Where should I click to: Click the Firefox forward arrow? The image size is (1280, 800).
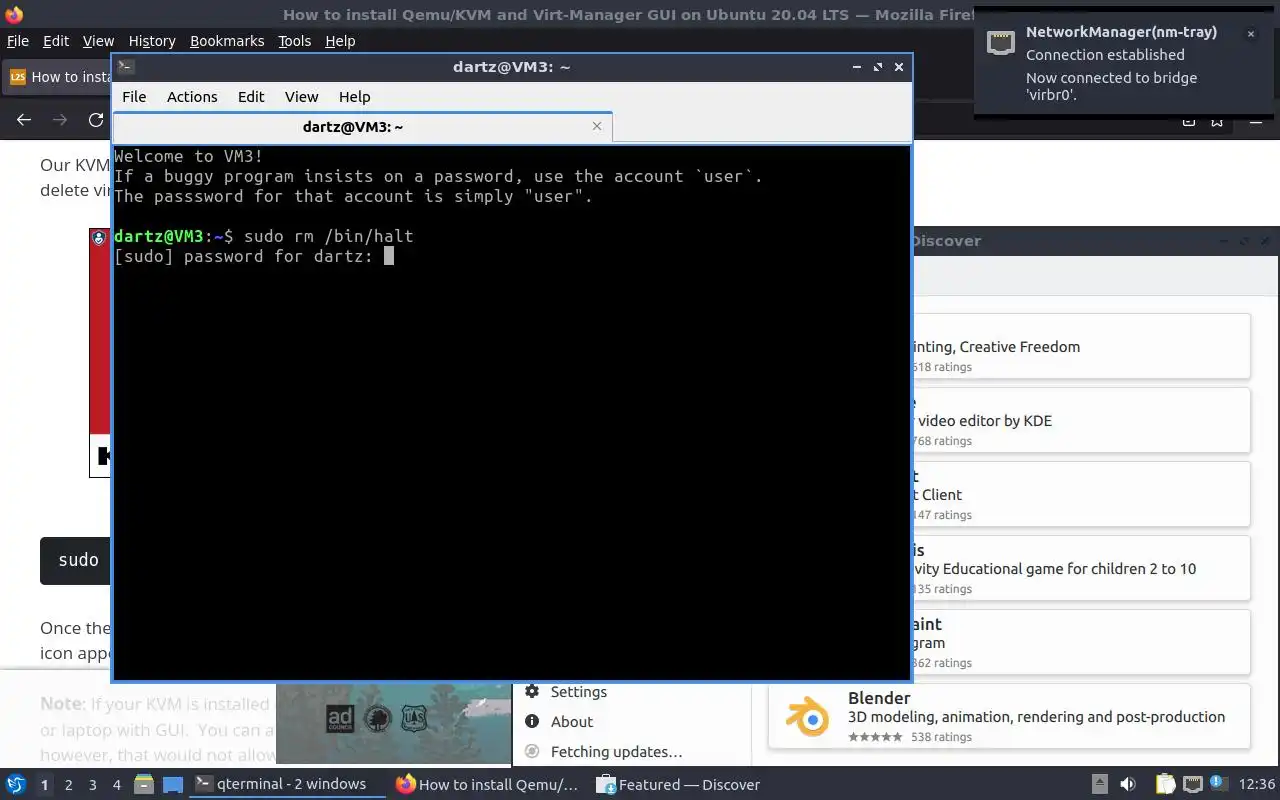60,120
